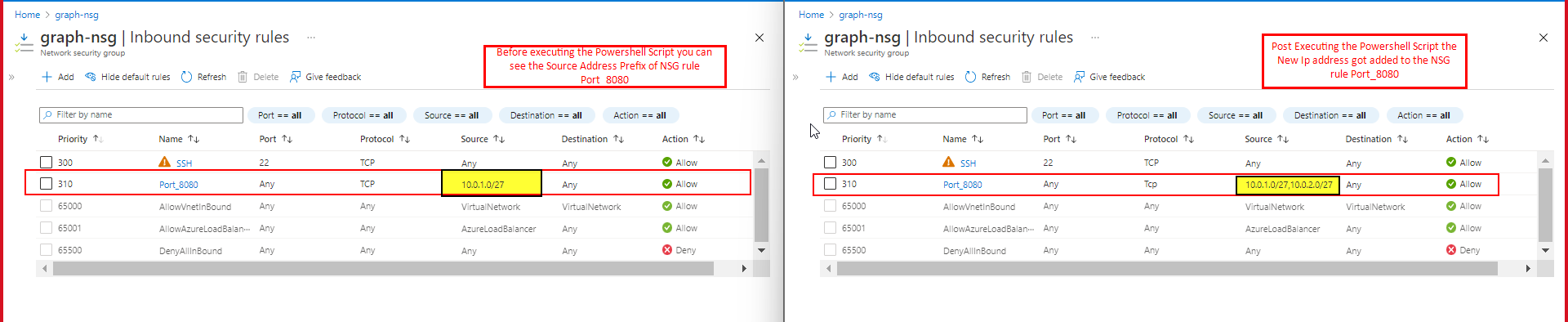1568x322 pixels.
Task: Open Action == all filter in right panel
Action: pos(1424,115)
